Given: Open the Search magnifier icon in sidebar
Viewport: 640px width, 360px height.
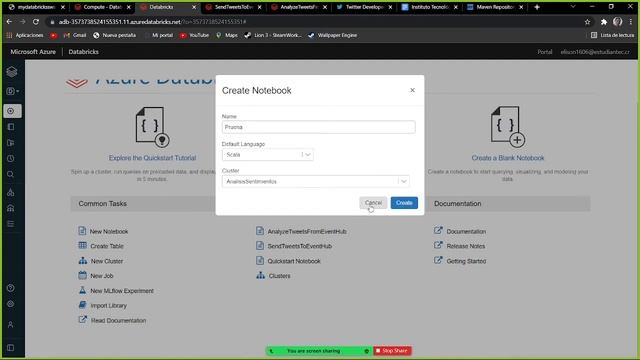Looking at the screenshot, I should coord(11,175).
